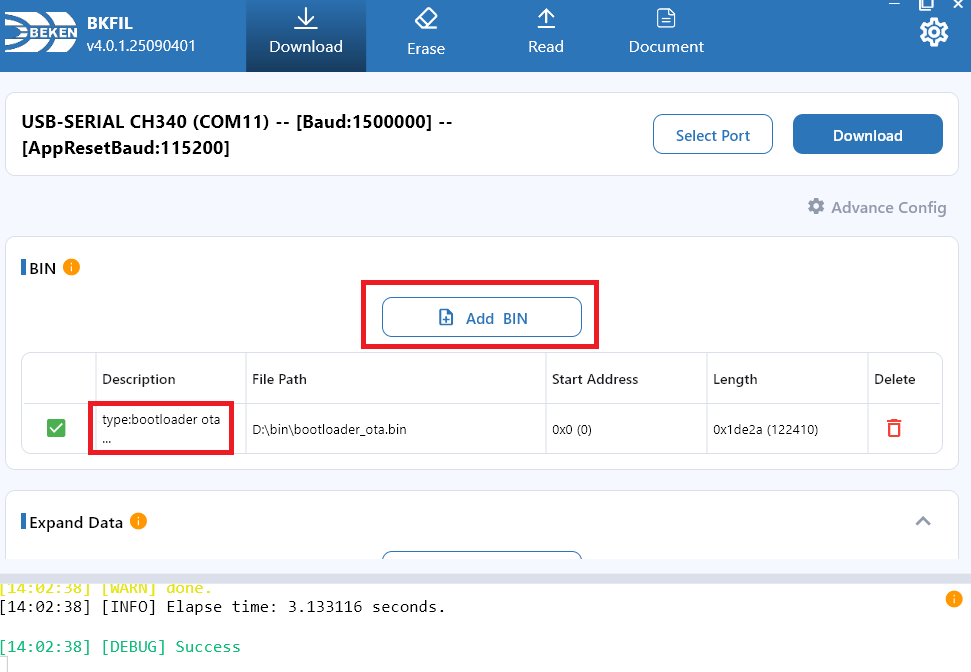Open Advance Config settings
971x672 pixels.
(877, 207)
